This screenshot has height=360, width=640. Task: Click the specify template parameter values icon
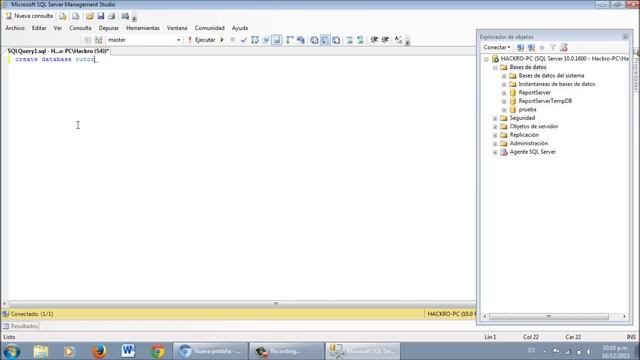[398, 40]
